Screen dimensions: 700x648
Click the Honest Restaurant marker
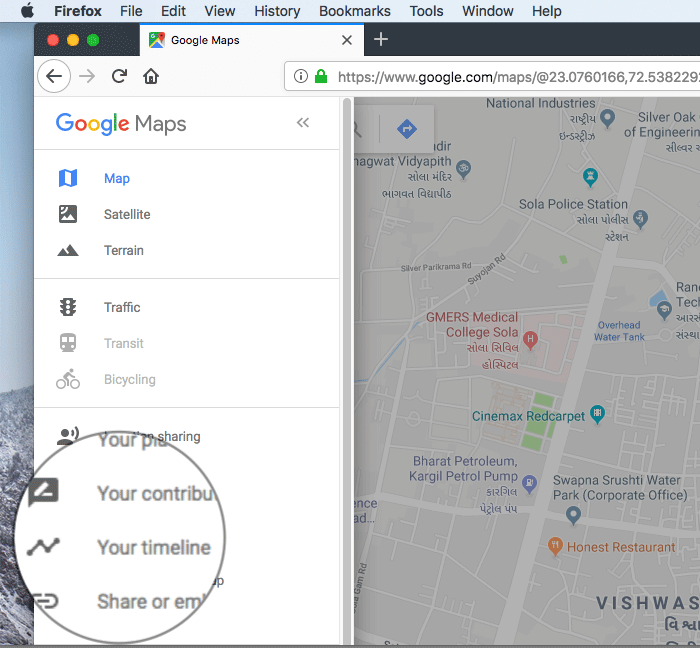[555, 546]
